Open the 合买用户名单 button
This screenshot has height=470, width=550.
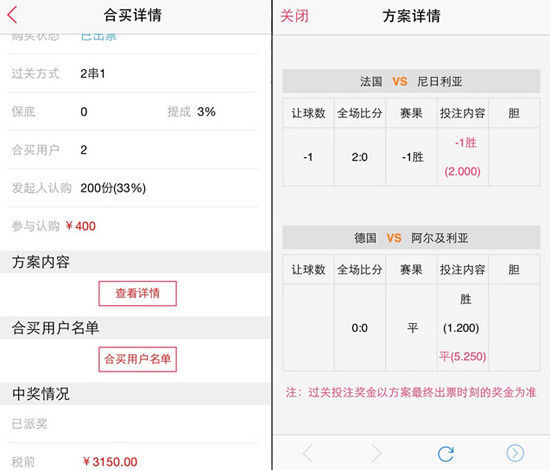click(138, 359)
